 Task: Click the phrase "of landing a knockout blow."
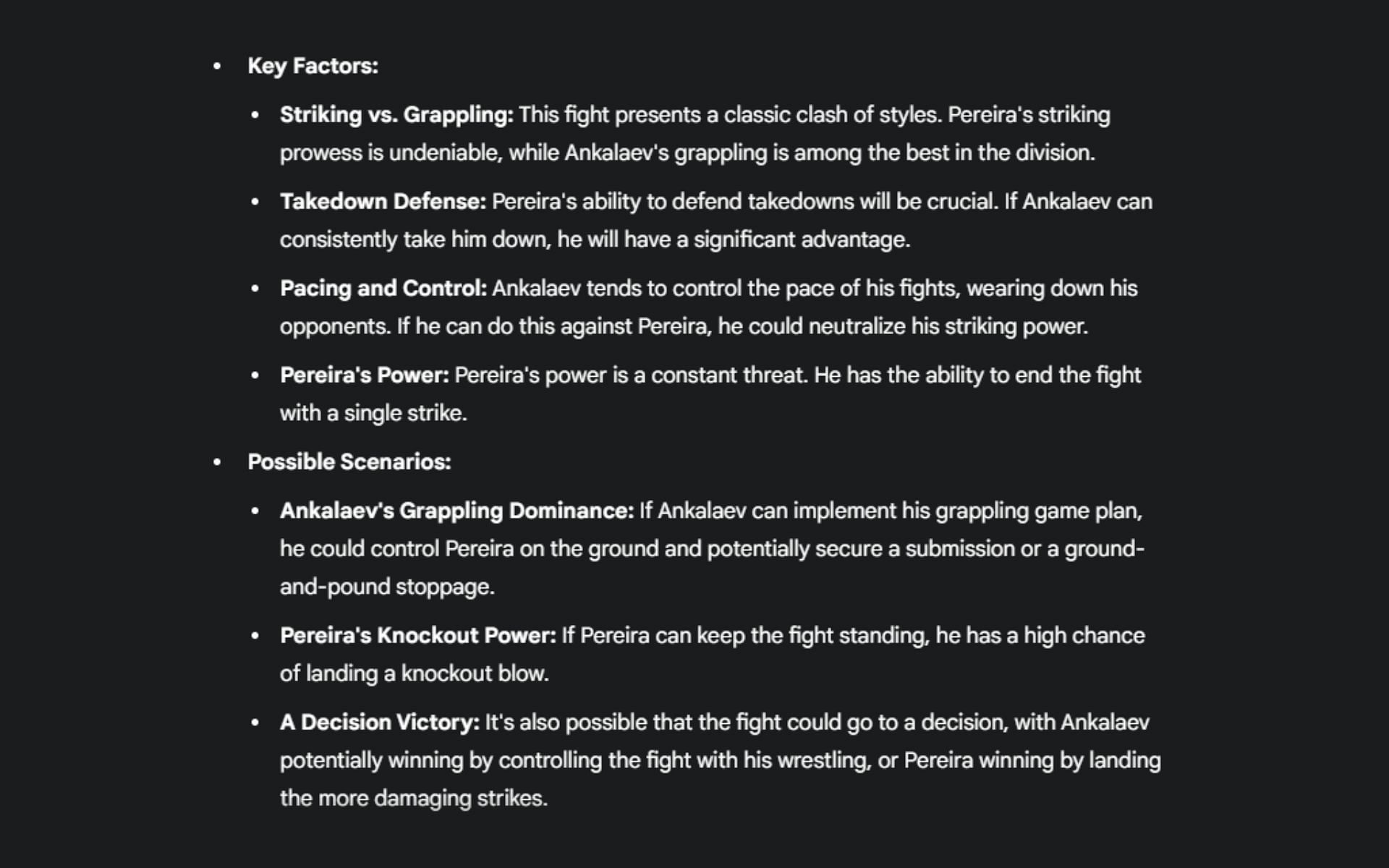pyautogui.click(x=414, y=673)
